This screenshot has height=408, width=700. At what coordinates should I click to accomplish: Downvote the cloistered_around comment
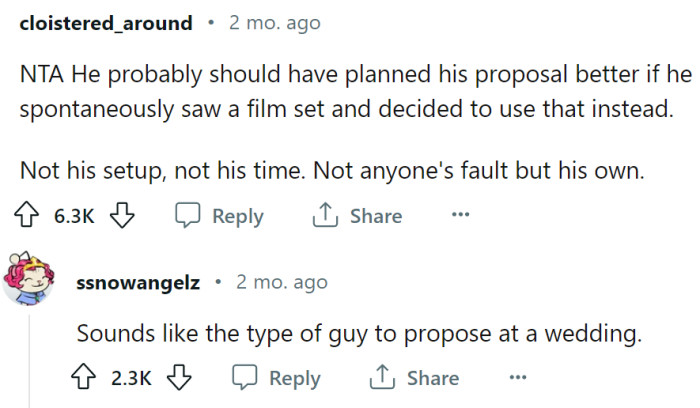121,216
